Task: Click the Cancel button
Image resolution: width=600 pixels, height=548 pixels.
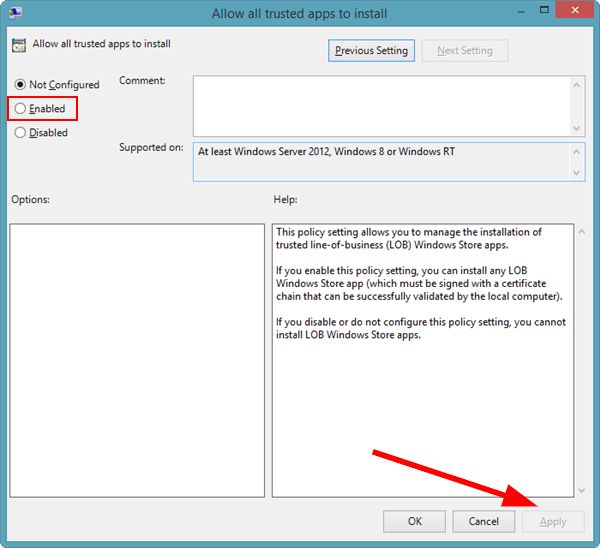Action: click(484, 521)
